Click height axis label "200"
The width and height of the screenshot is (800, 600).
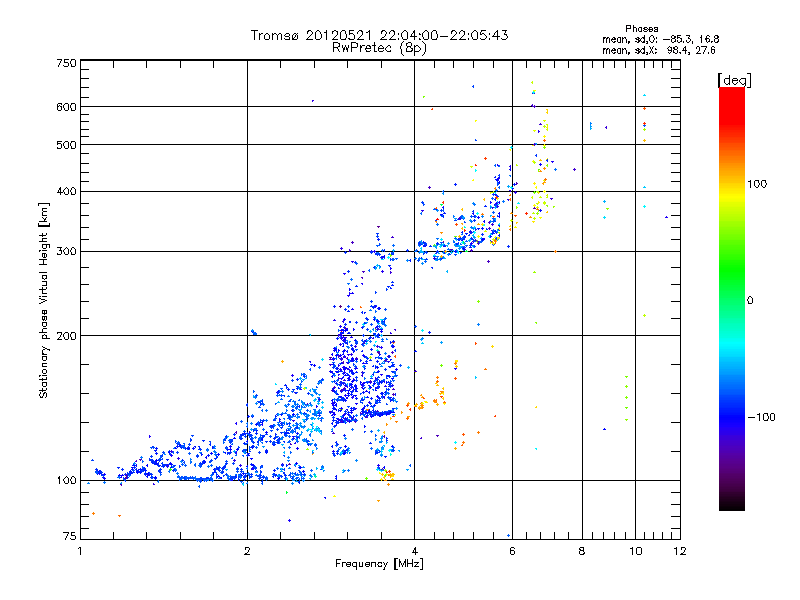coord(66,336)
